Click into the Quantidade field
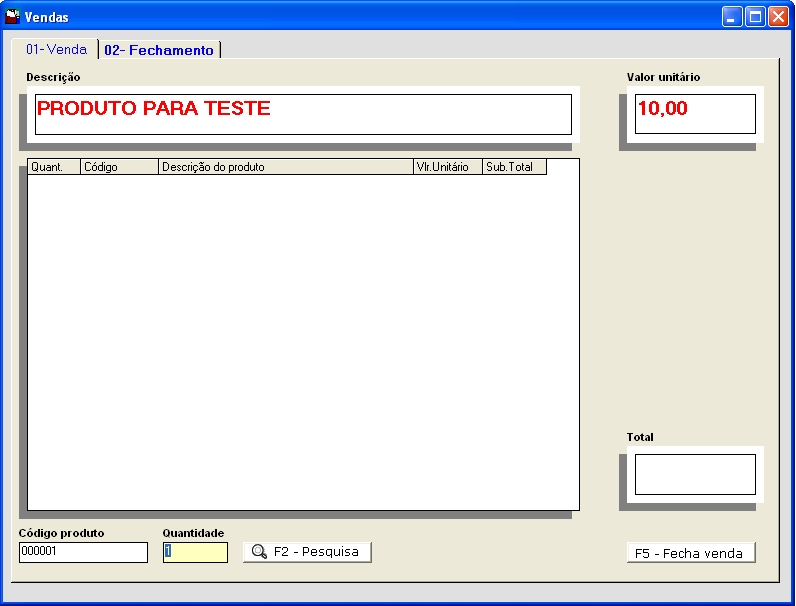Viewport: 796px width, 606px height. tap(195, 552)
